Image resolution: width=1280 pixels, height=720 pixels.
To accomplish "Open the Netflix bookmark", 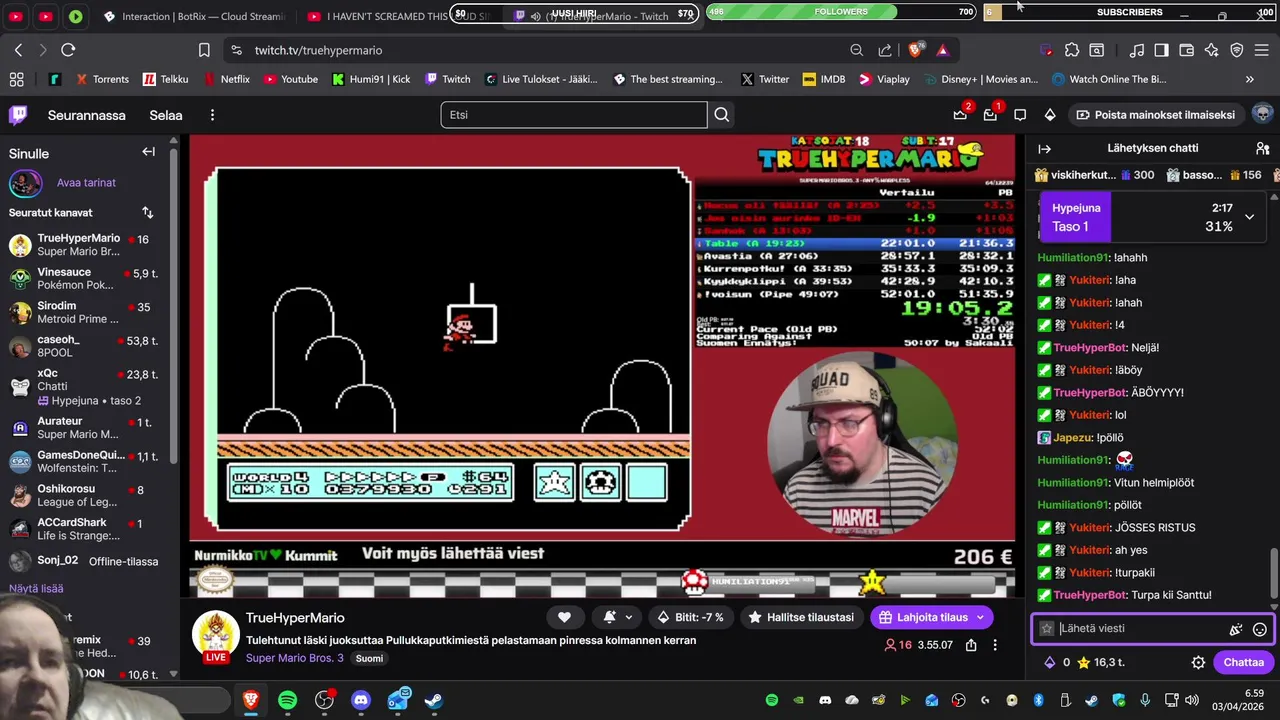I will click(227, 79).
